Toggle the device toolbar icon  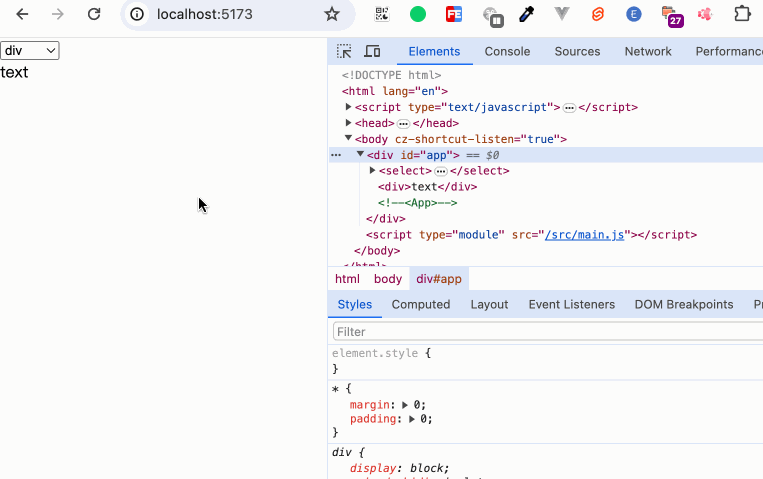click(372, 51)
